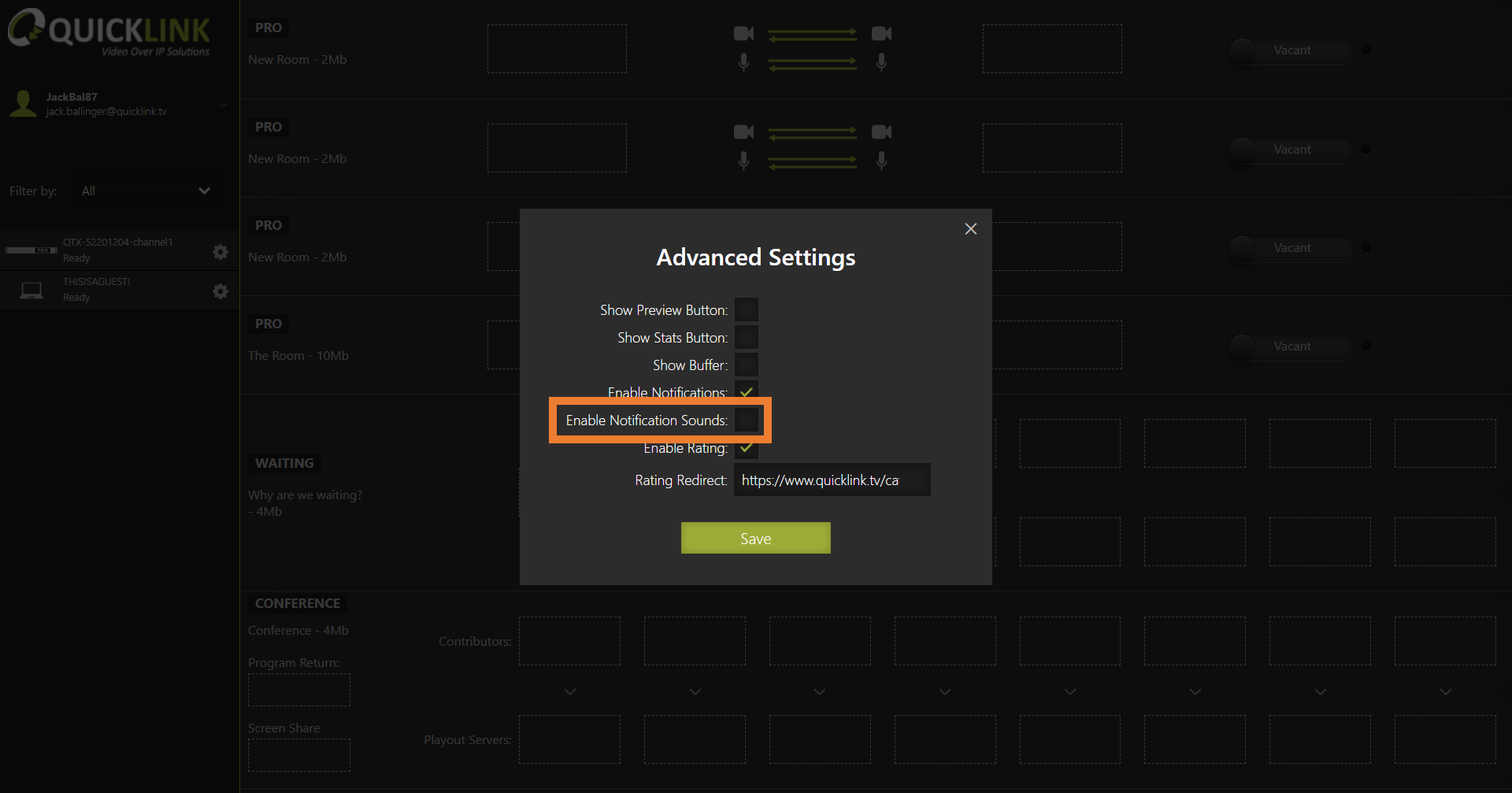Save the Advanced Settings
1512x793 pixels.
click(x=755, y=538)
